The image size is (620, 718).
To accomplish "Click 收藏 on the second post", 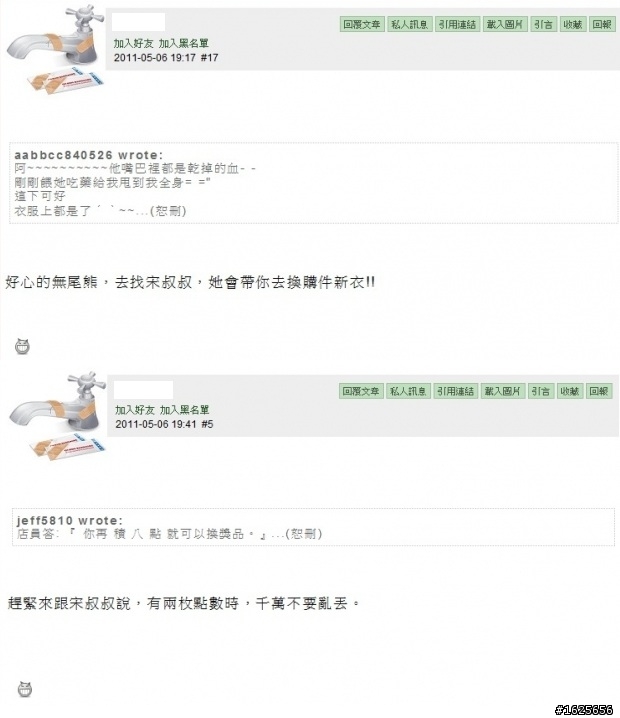I will point(570,391).
